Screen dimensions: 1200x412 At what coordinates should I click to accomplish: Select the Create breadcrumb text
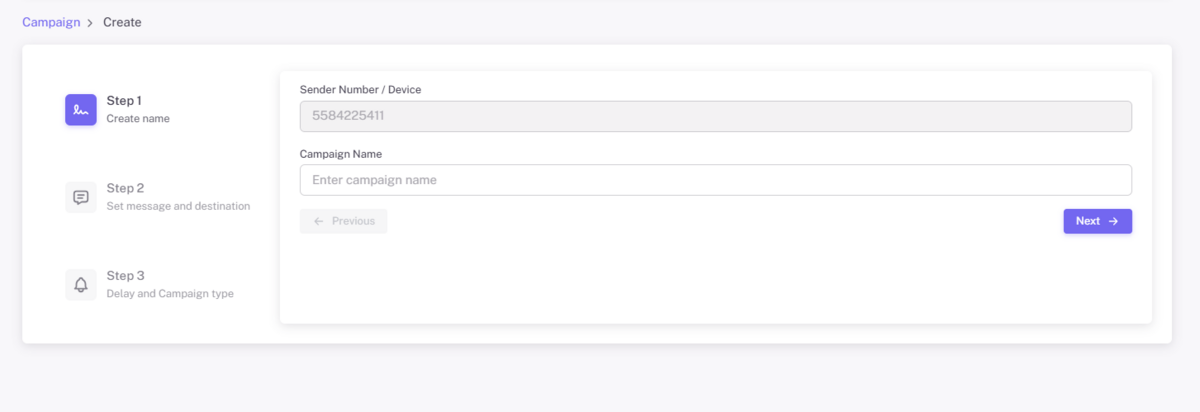pyautogui.click(x=122, y=22)
